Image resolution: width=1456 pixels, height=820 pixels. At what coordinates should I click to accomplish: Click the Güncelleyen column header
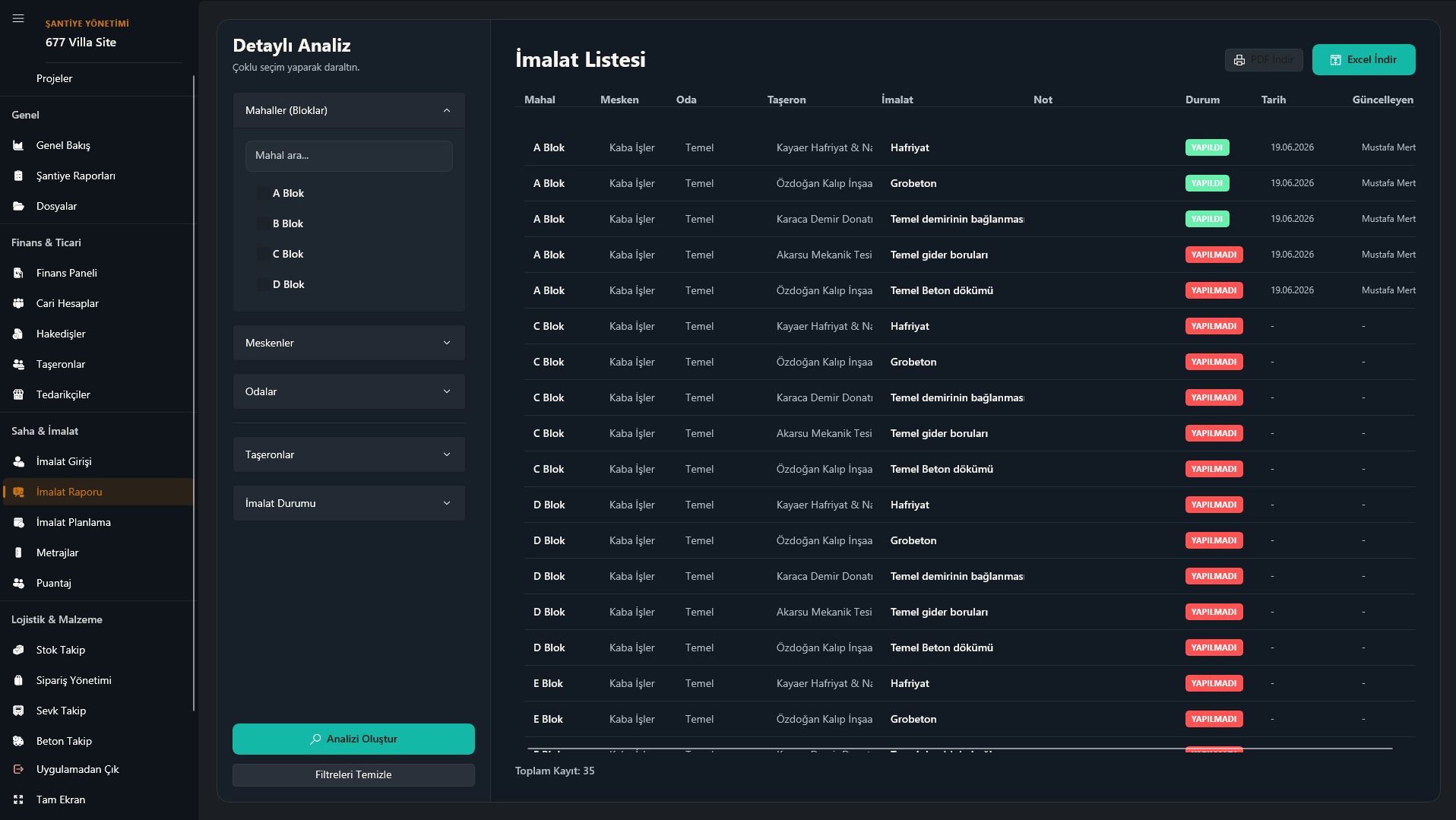click(x=1382, y=100)
